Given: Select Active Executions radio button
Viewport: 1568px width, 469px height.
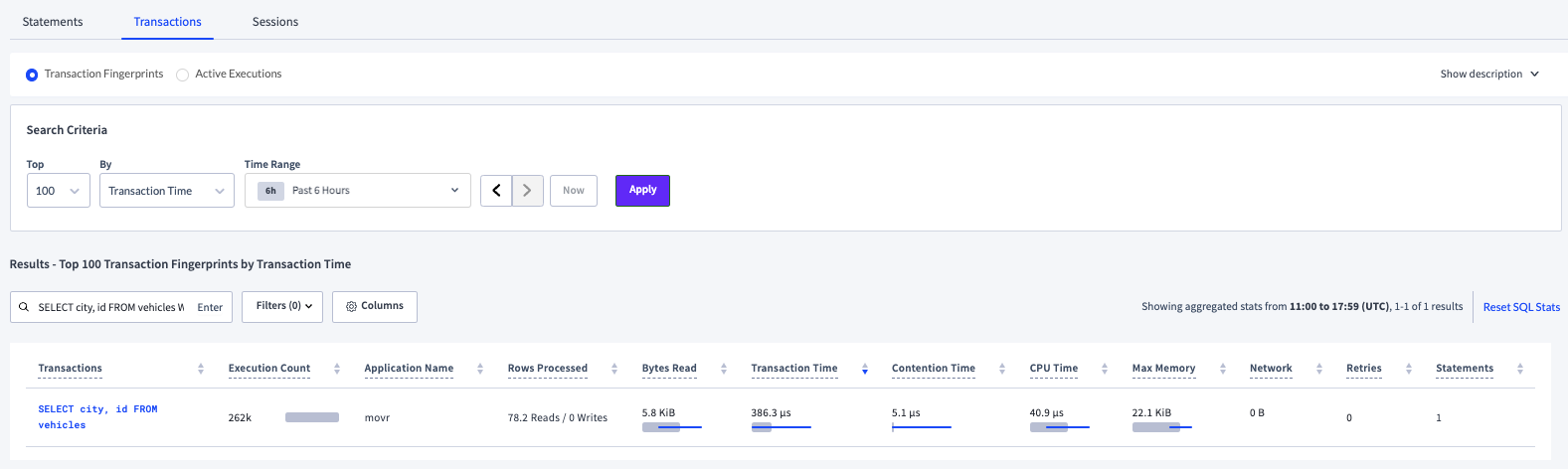Looking at the screenshot, I should (x=183, y=75).
